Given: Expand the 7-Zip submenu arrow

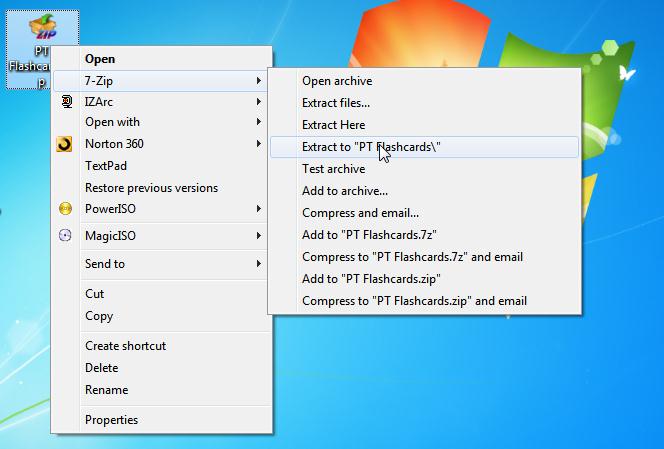Looking at the screenshot, I should [x=258, y=80].
